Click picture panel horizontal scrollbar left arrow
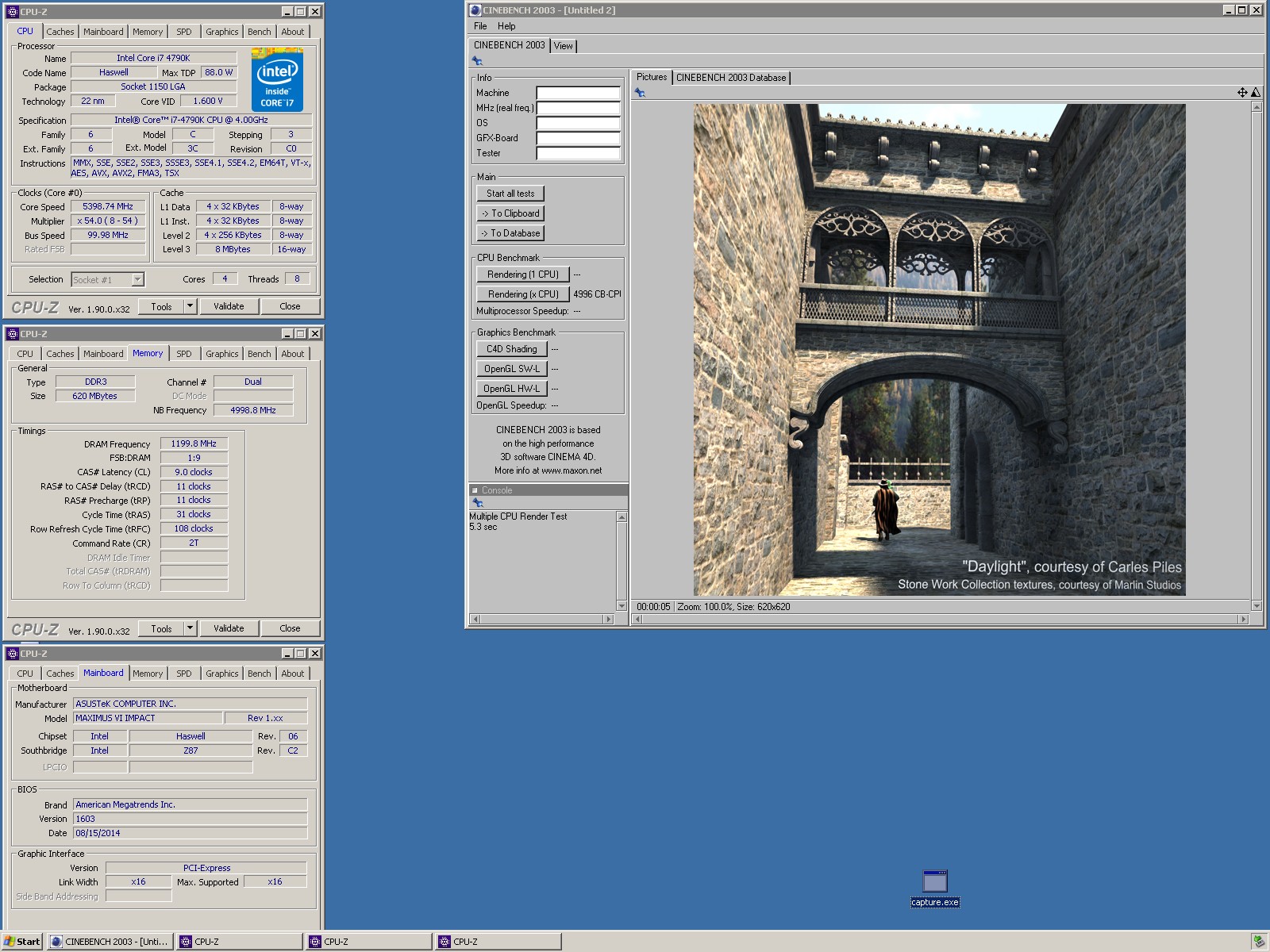This screenshot has height=952, width=1270. [x=637, y=619]
